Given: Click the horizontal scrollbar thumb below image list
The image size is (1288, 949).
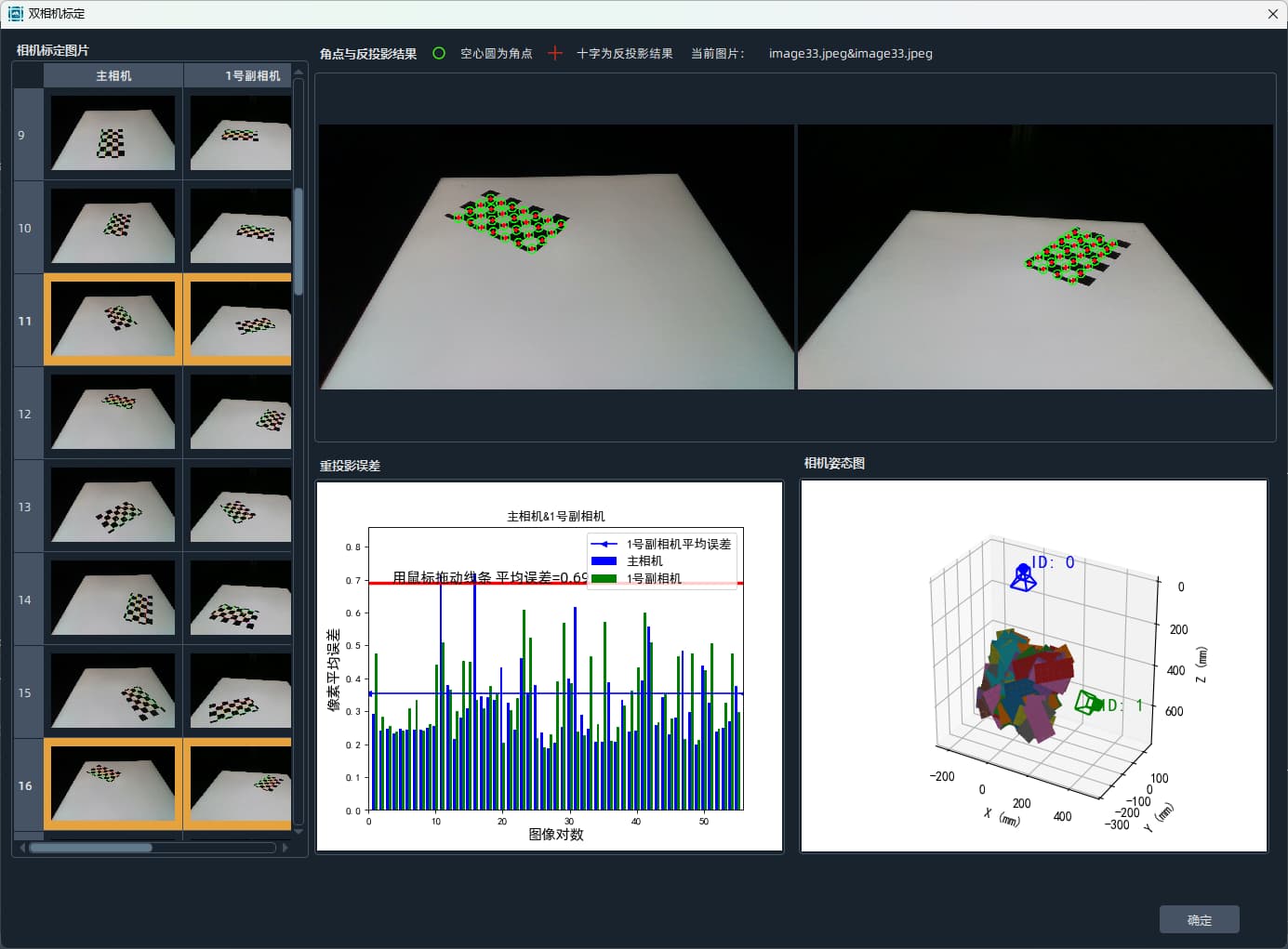Looking at the screenshot, I should pos(90,848).
